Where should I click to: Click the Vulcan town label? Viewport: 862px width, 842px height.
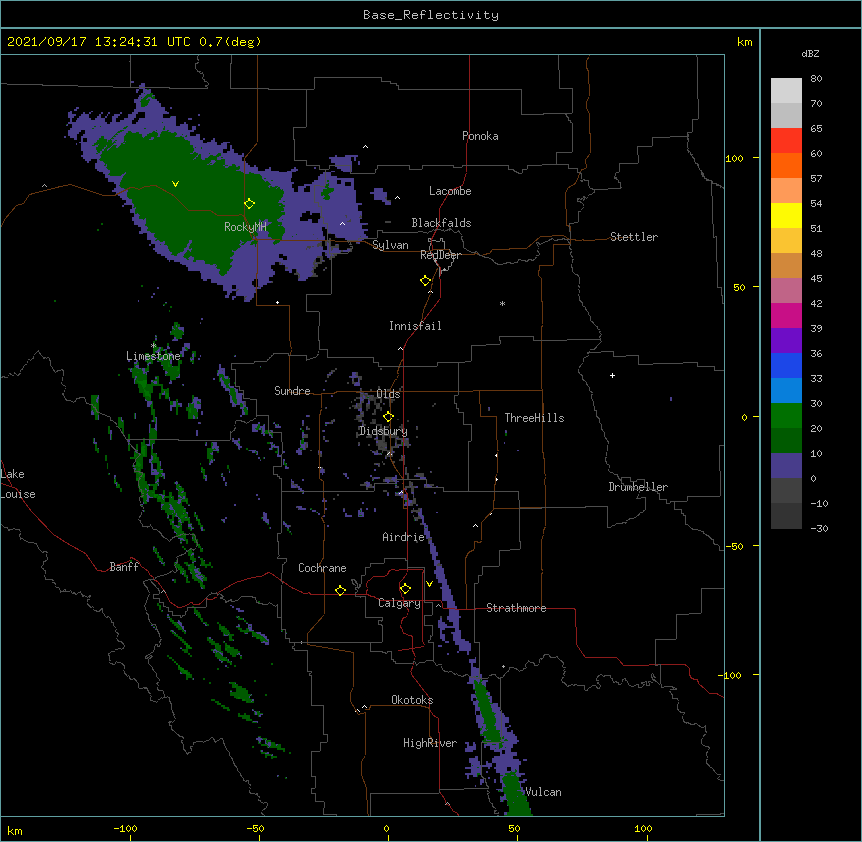pos(543,792)
